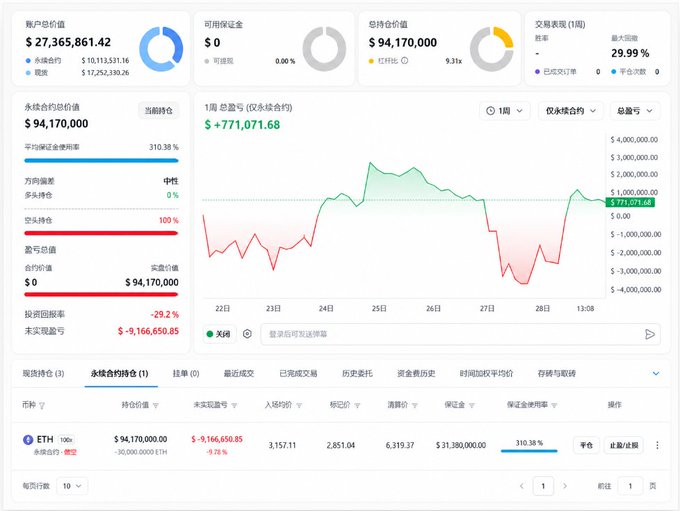
Task: Sort by 持仓价值 column icon
Action: (x=156, y=406)
